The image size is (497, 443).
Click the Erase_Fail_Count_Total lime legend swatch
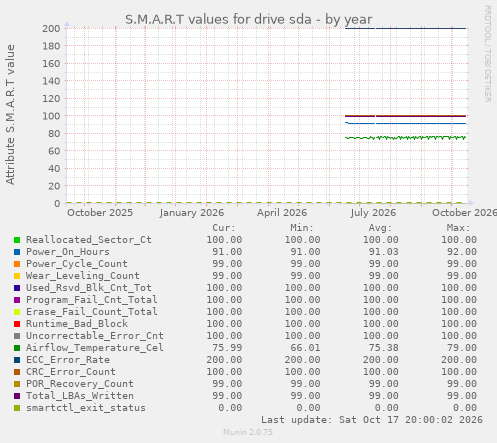coord(17,312)
